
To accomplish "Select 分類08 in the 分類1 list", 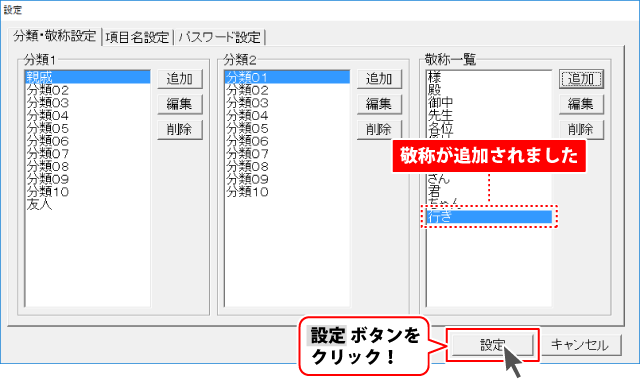I will pos(88,166).
